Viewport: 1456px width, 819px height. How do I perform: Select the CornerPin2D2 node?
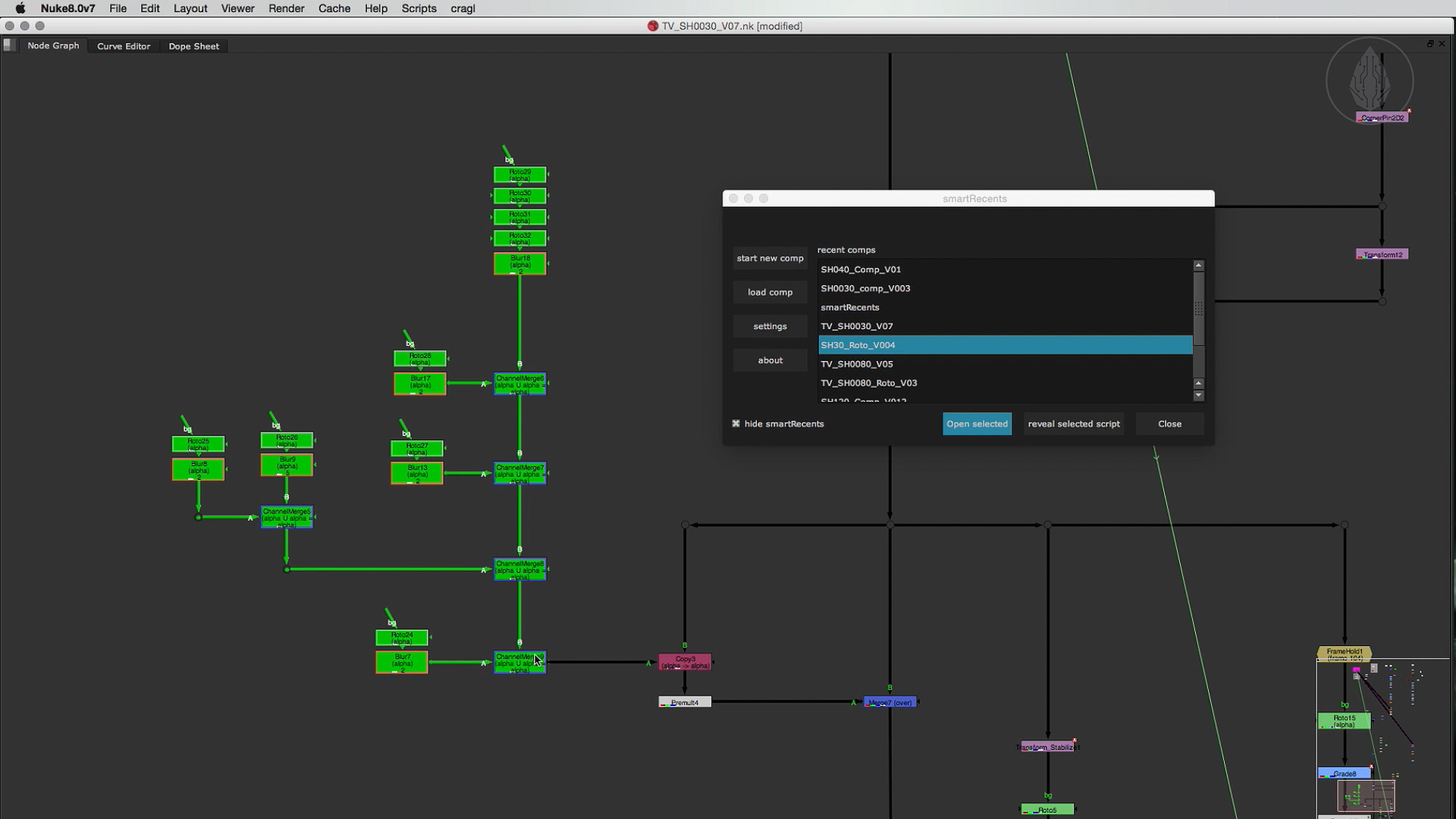coord(1382,118)
